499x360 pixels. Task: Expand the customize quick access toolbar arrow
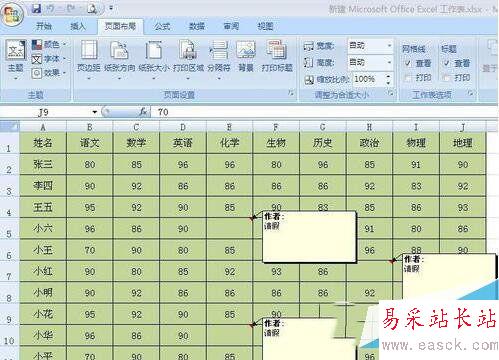pyautogui.click(x=111, y=8)
